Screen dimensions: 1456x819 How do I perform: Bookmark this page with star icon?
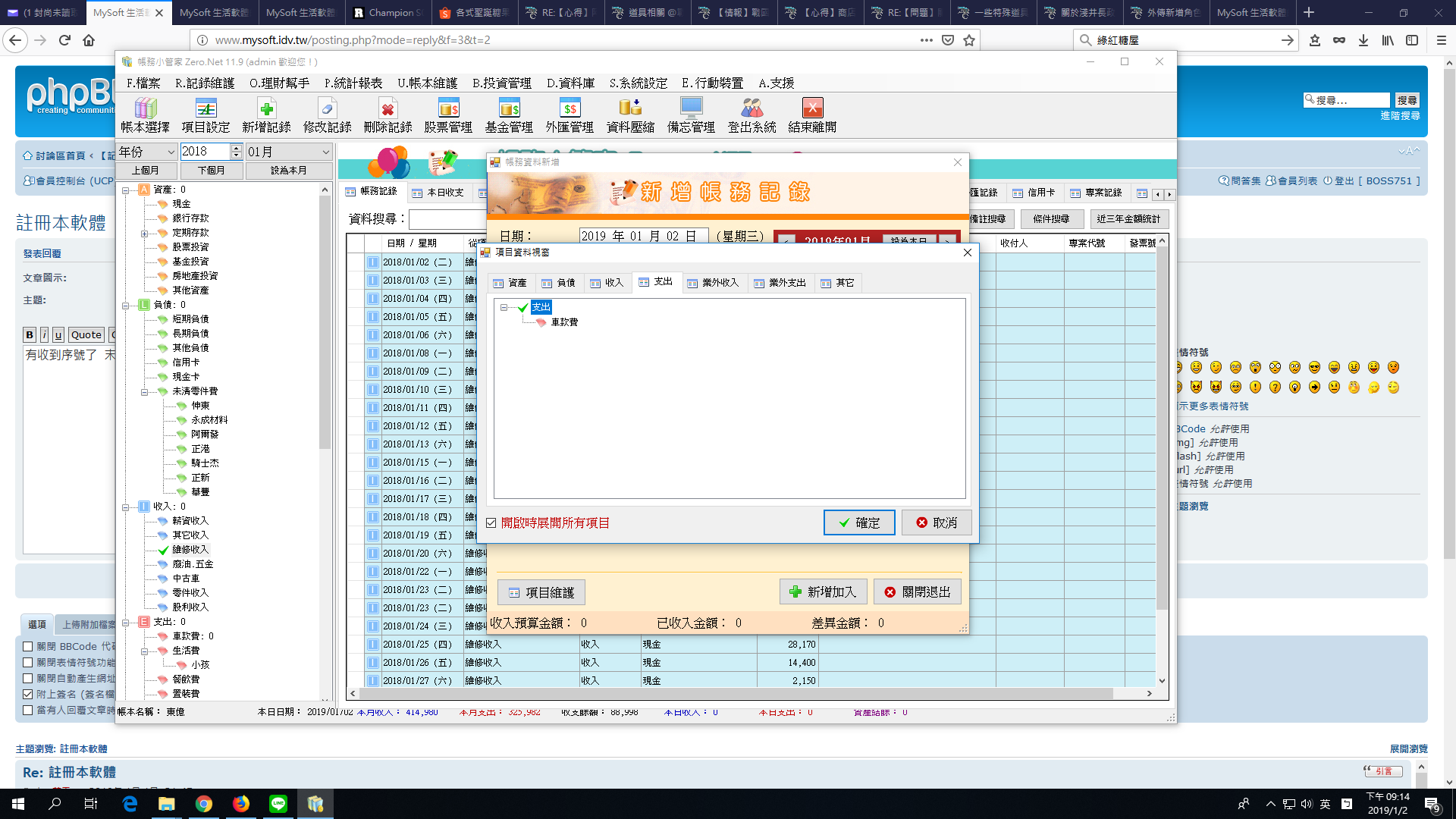pyautogui.click(x=968, y=40)
